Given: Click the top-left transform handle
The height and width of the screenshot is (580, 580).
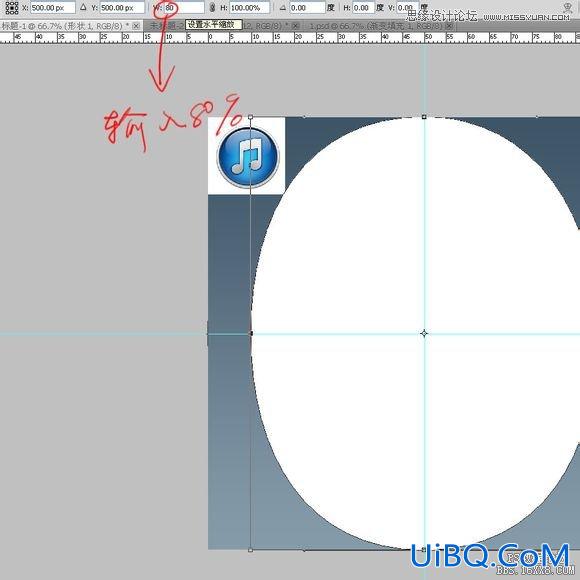Looking at the screenshot, I should (250, 117).
